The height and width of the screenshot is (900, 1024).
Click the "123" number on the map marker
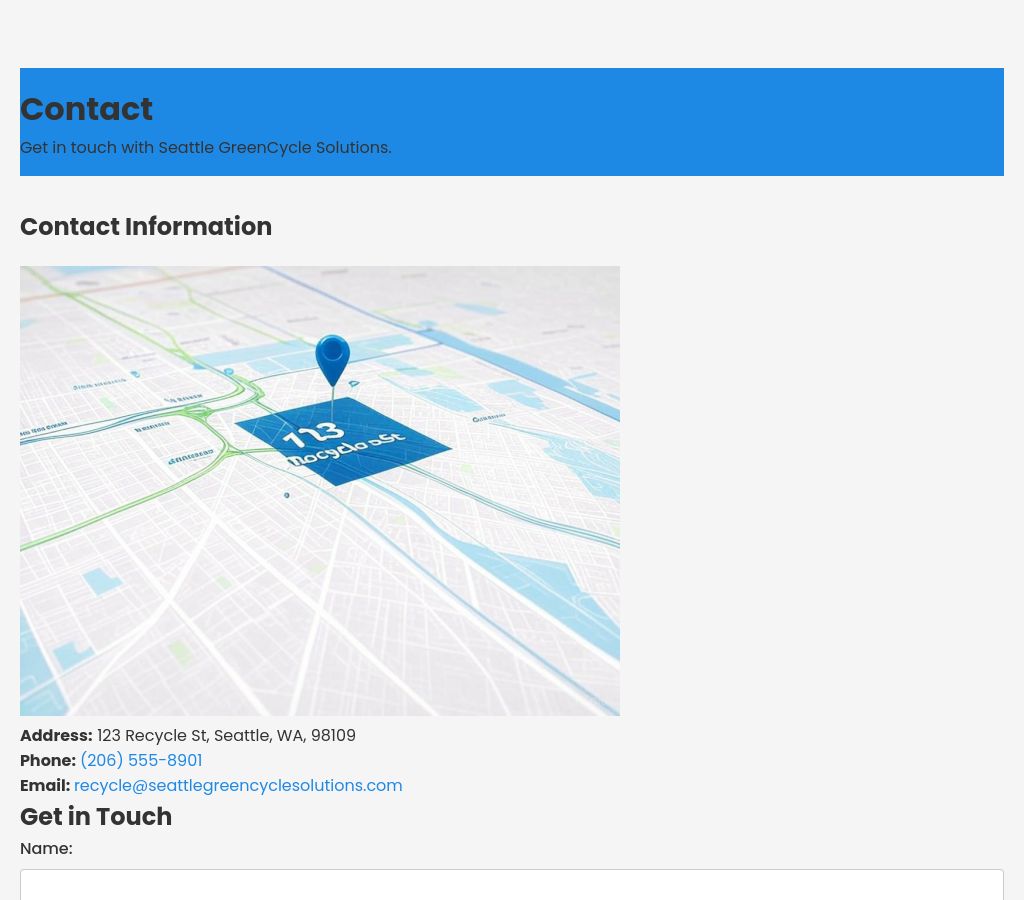click(x=312, y=437)
